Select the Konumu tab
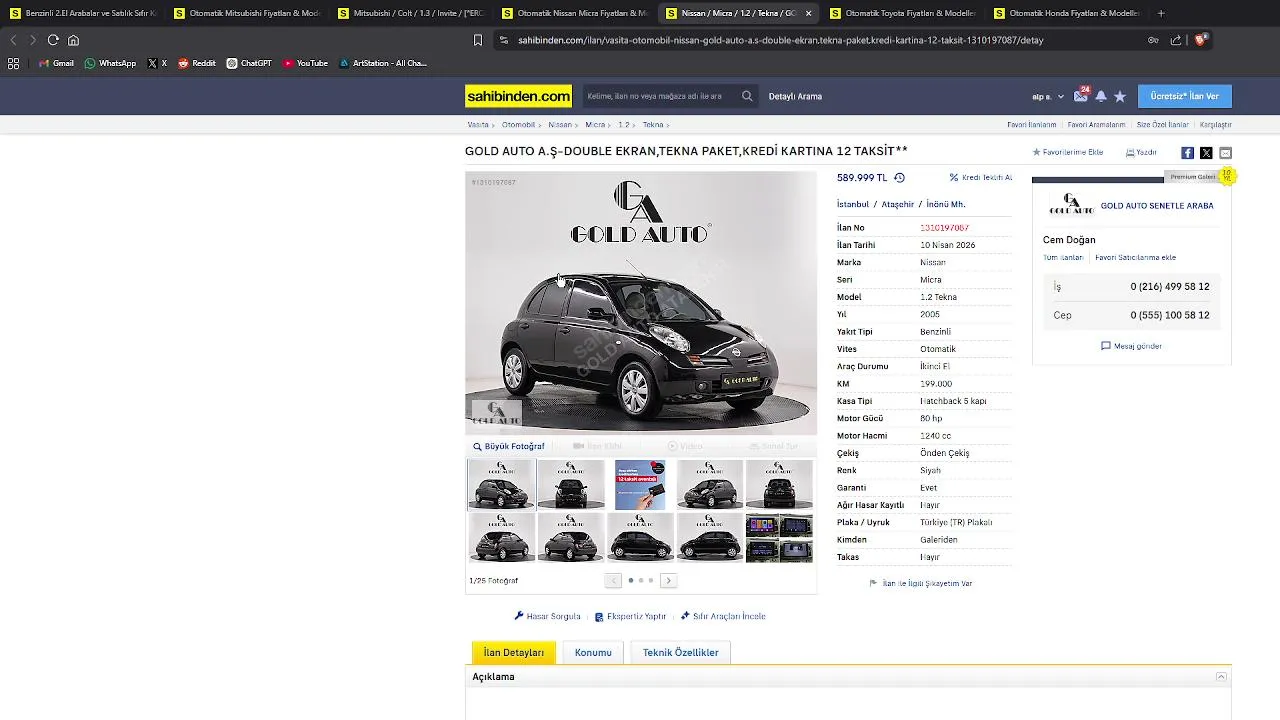 coord(593,653)
